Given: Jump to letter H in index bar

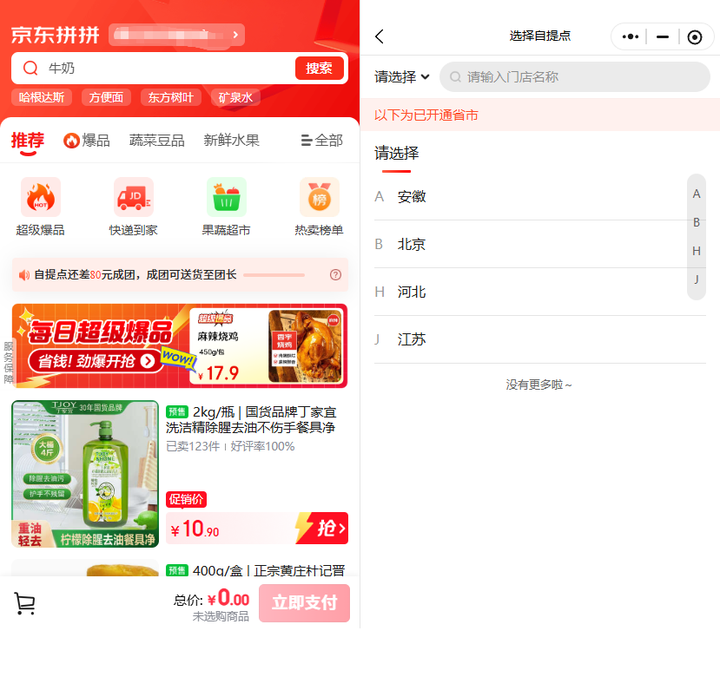Looking at the screenshot, I should pos(697,251).
